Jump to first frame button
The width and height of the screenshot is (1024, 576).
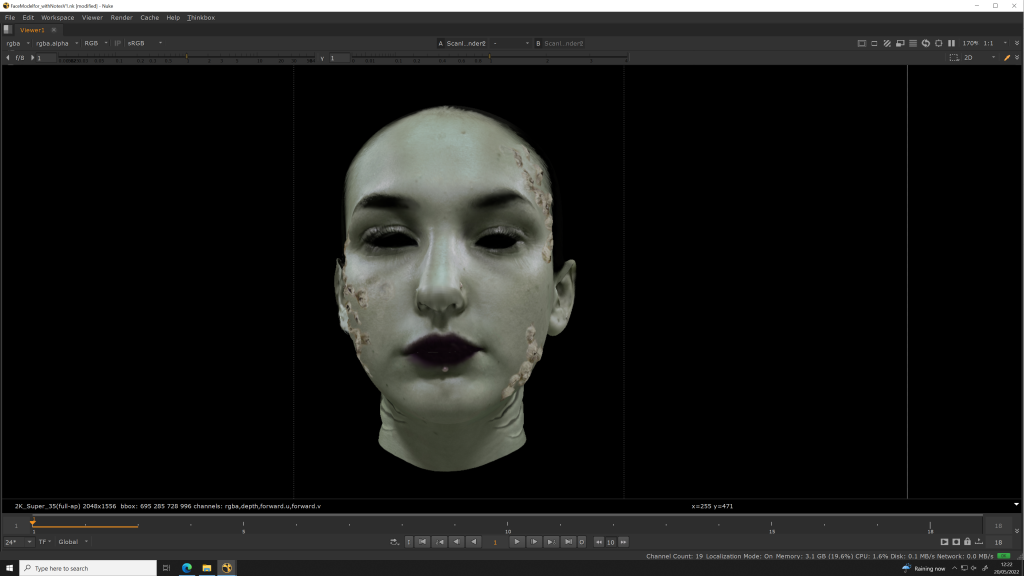tap(423, 542)
